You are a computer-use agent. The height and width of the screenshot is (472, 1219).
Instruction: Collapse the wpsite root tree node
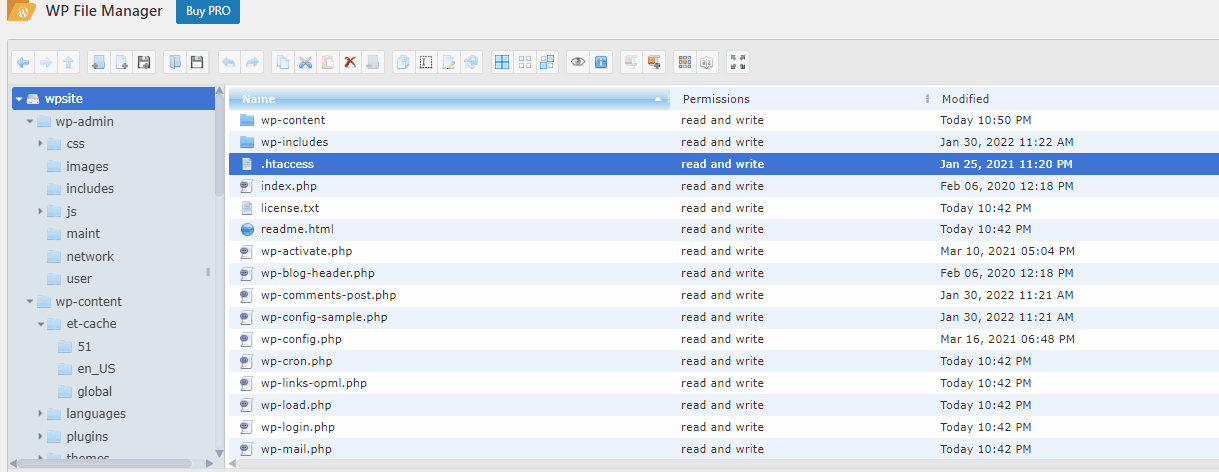coord(19,99)
